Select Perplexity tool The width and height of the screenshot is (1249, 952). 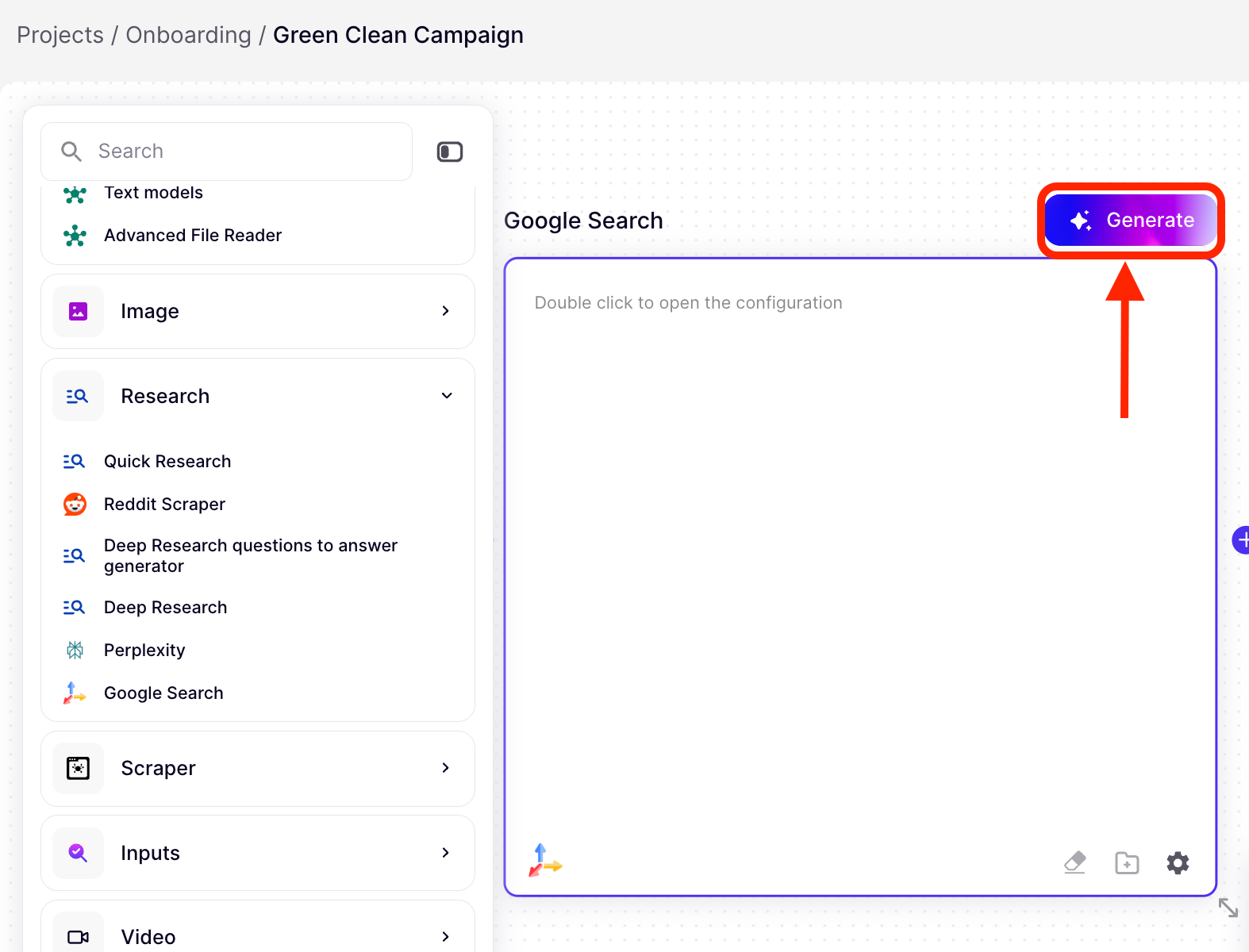click(x=144, y=651)
